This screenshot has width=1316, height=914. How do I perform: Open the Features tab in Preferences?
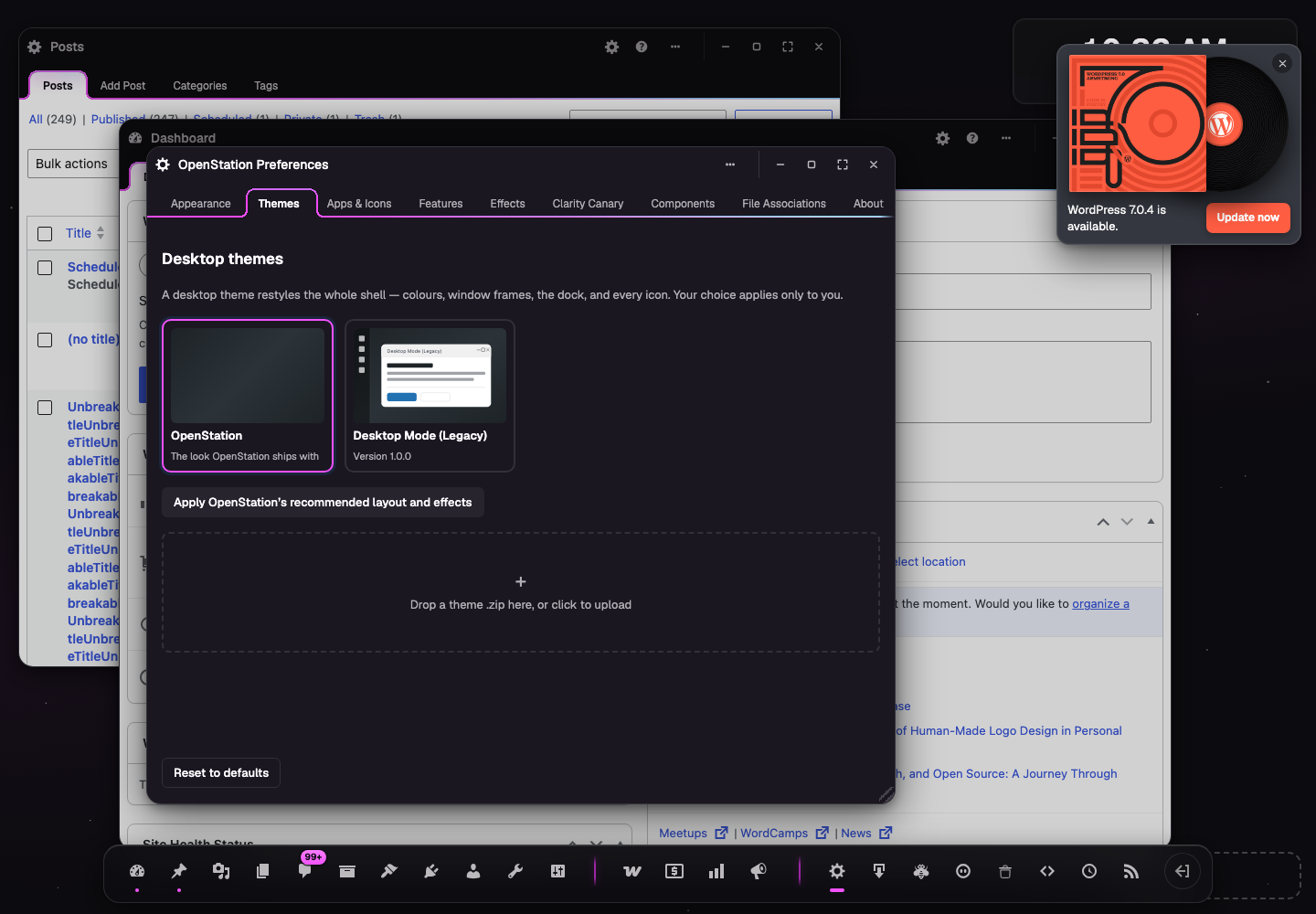point(440,204)
